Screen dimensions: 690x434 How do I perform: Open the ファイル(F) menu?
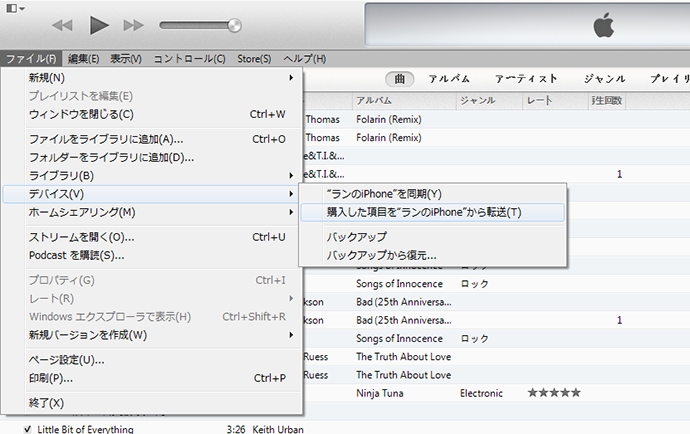tap(31, 59)
